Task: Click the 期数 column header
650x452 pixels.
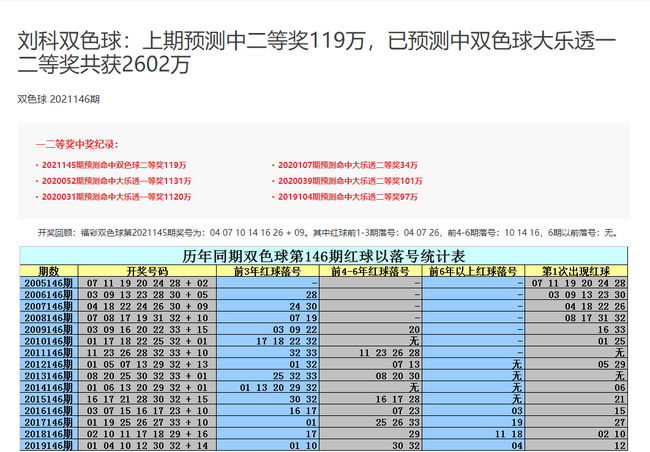Action: 49,271
